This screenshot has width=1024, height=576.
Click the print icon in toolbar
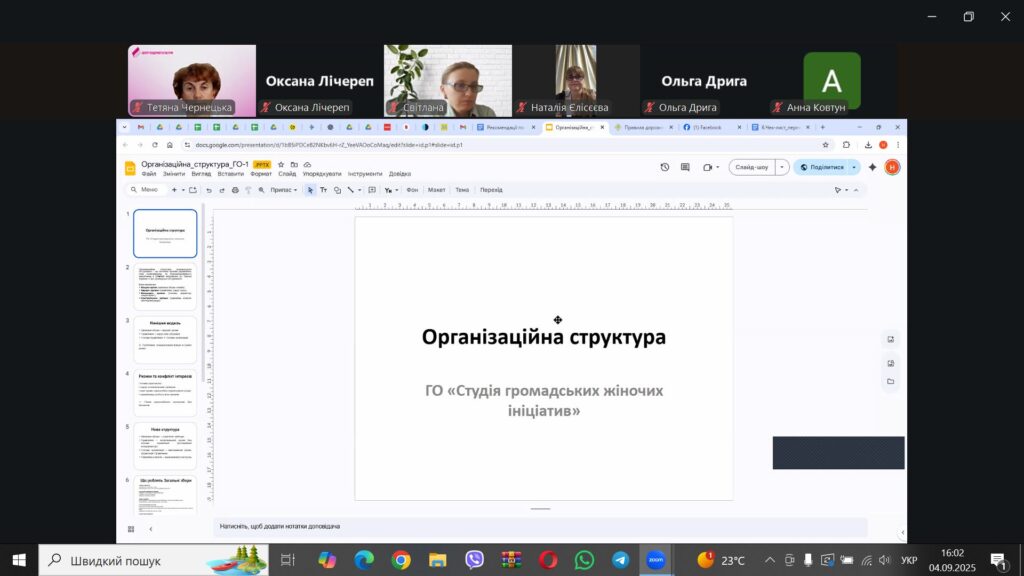235,190
